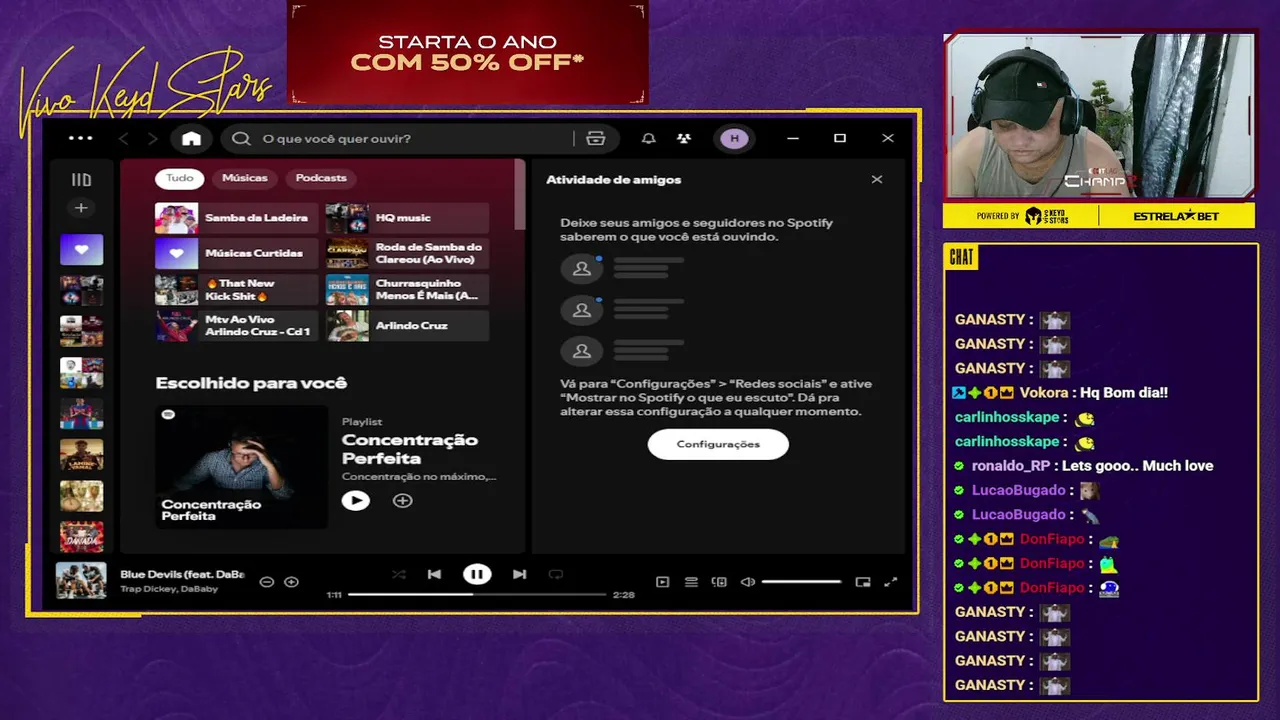This screenshot has width=1280, height=720.
Task: Select the Podcasts filter chip
Action: pyautogui.click(x=321, y=178)
